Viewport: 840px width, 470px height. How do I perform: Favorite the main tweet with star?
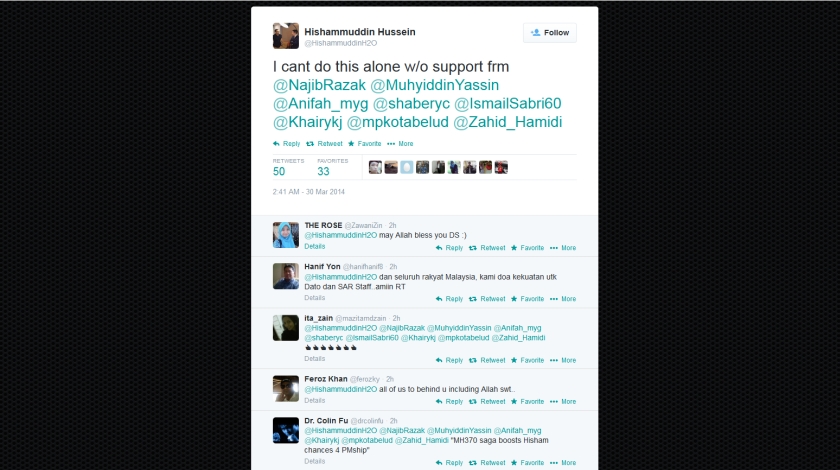tap(365, 144)
